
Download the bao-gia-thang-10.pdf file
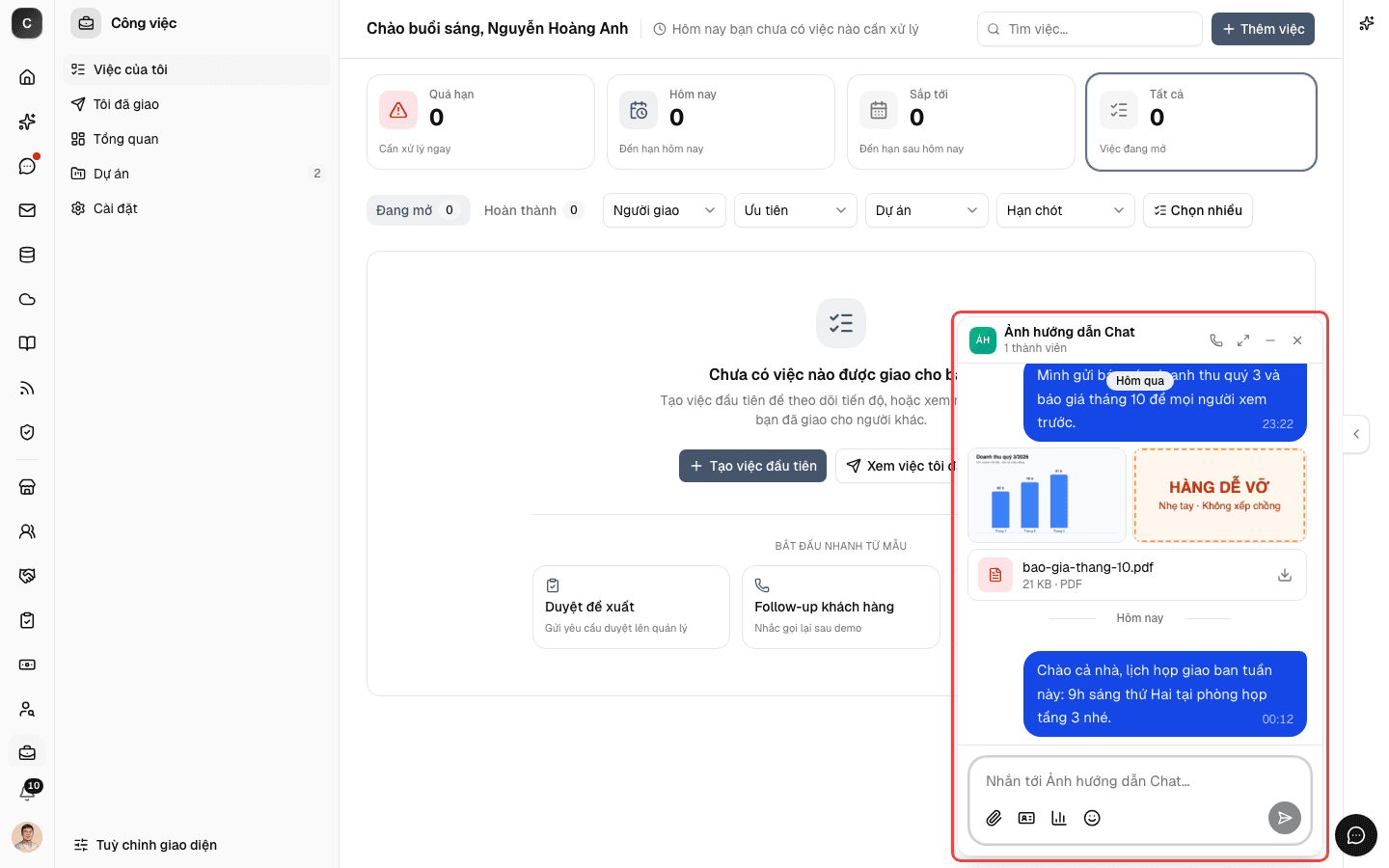pyautogui.click(x=1285, y=575)
